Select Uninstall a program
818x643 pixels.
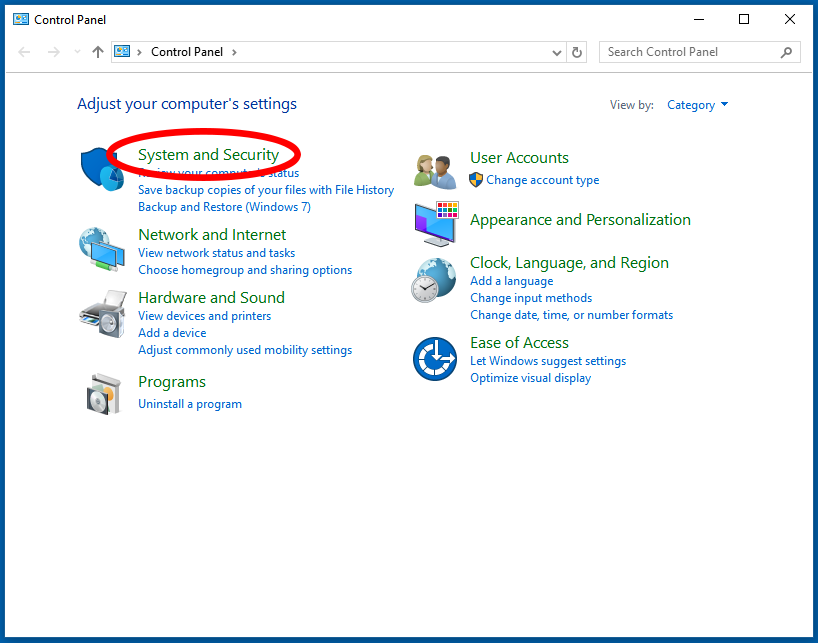point(190,404)
